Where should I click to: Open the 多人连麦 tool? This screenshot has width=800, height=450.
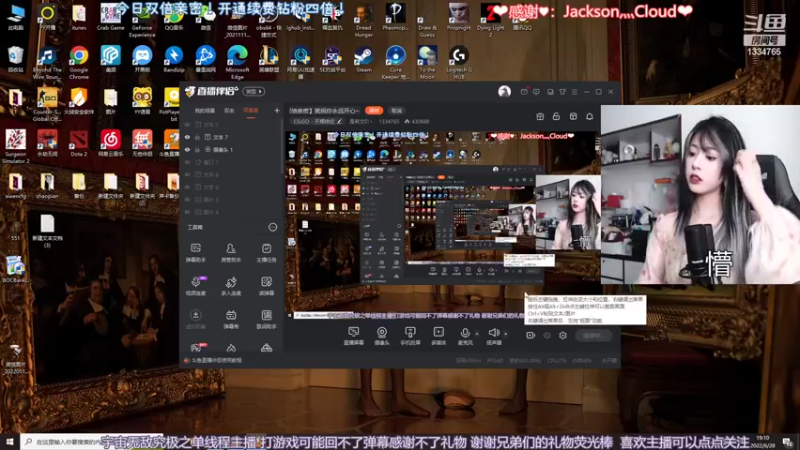pyautogui.click(x=231, y=286)
